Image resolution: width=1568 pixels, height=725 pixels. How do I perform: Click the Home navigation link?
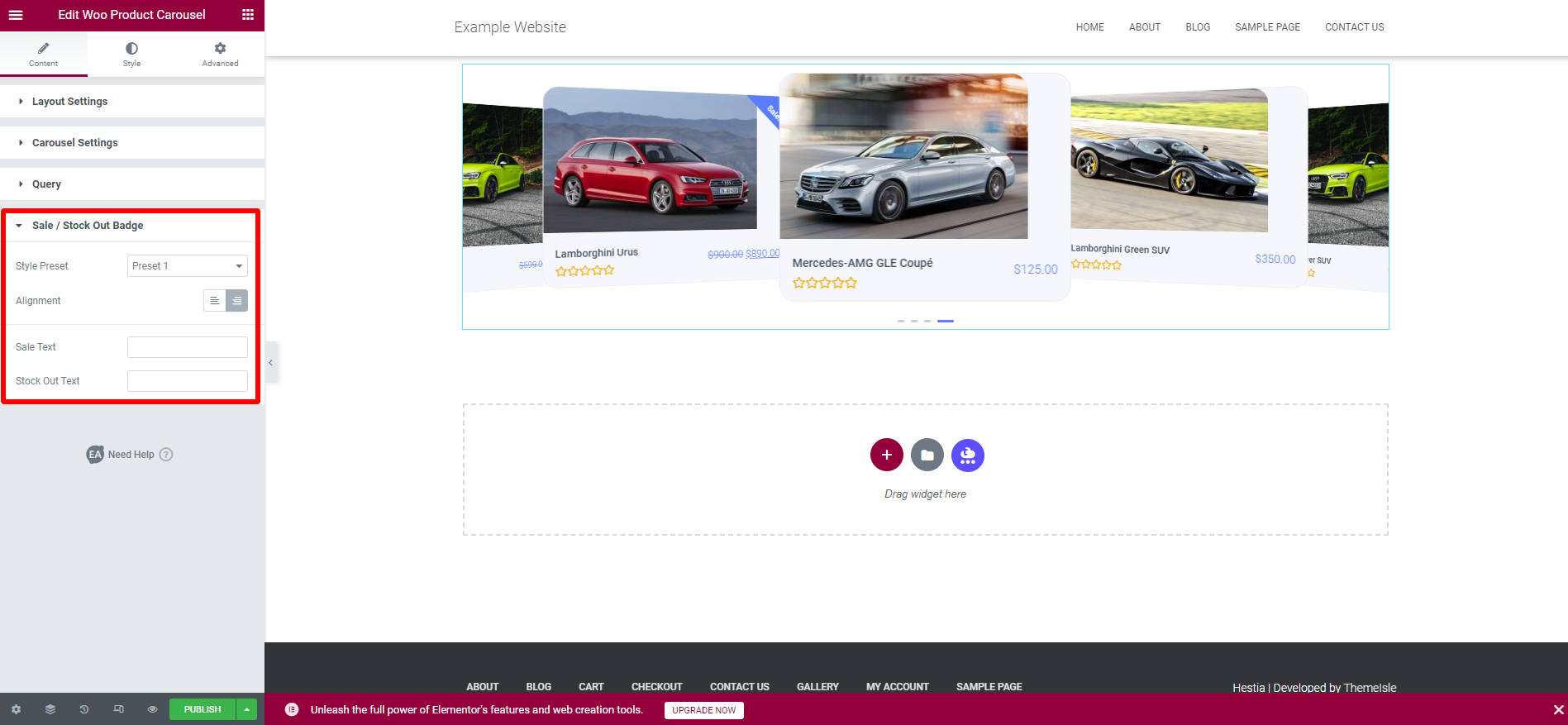pos(1089,27)
